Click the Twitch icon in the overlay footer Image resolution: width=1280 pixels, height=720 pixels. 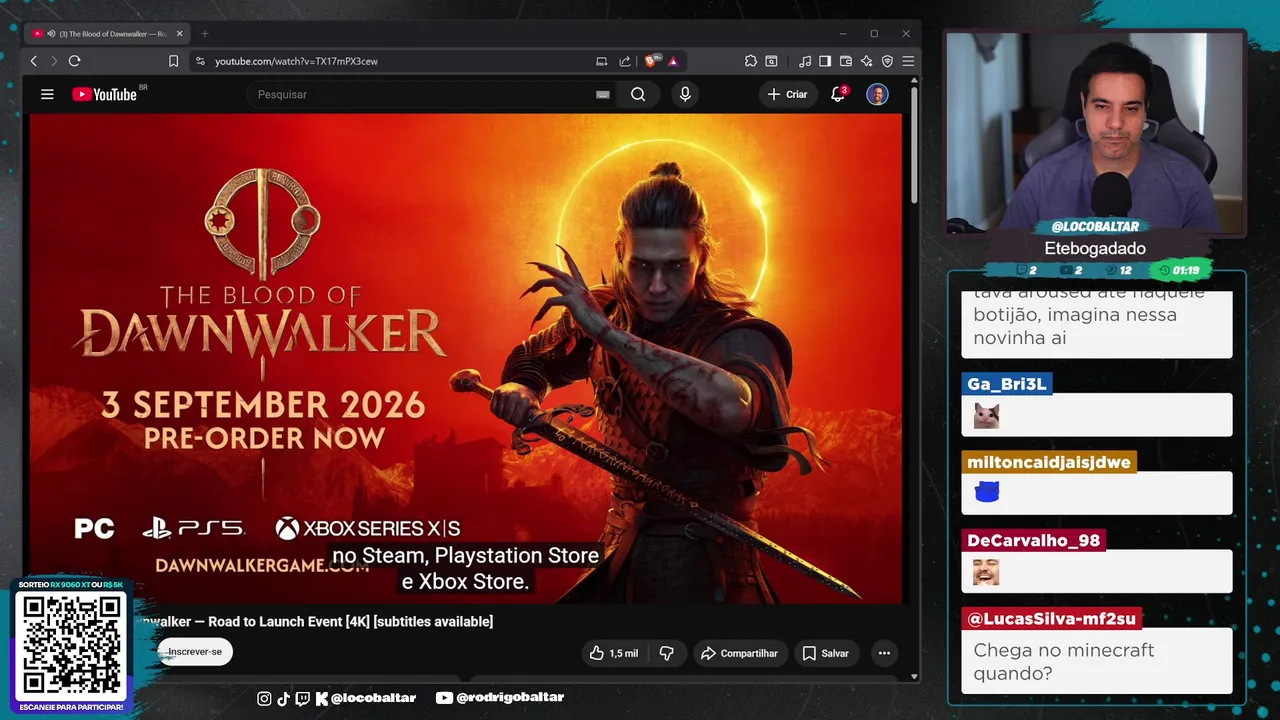point(303,698)
